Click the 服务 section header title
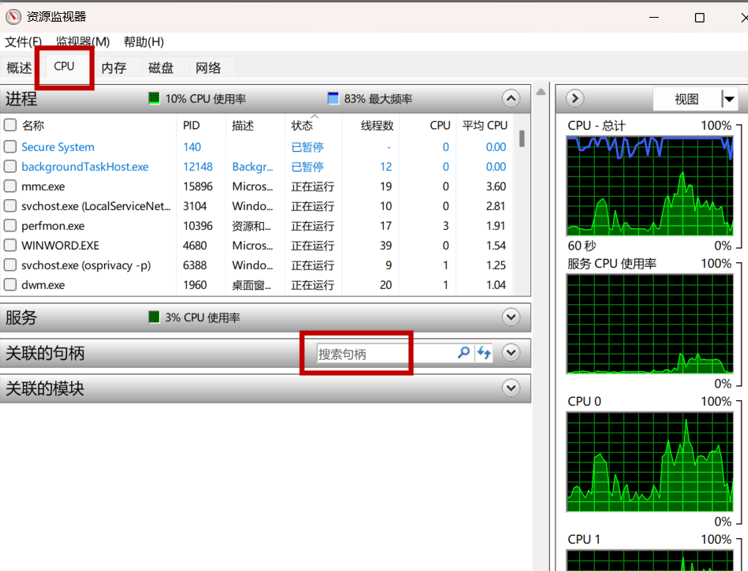The height and width of the screenshot is (571, 748). [21, 317]
